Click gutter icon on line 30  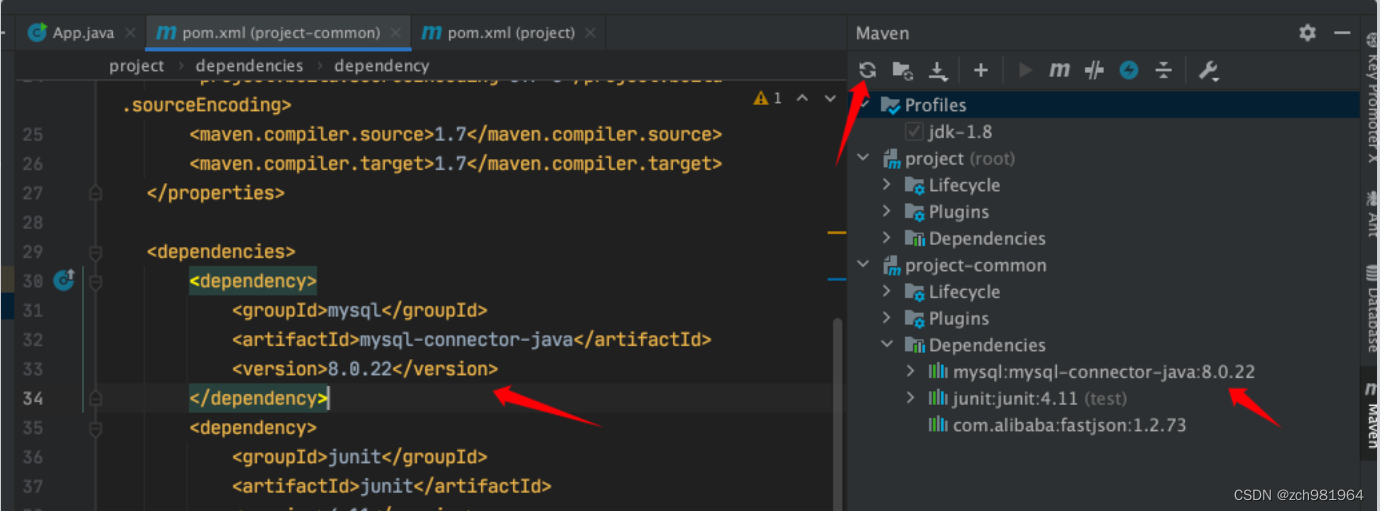(x=64, y=281)
